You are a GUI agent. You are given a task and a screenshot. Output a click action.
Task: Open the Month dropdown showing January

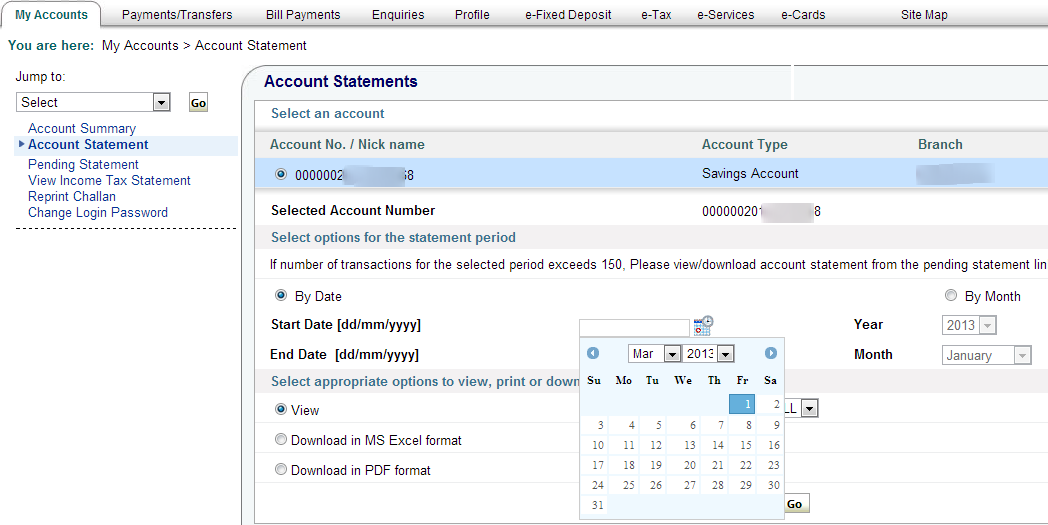tap(987, 355)
